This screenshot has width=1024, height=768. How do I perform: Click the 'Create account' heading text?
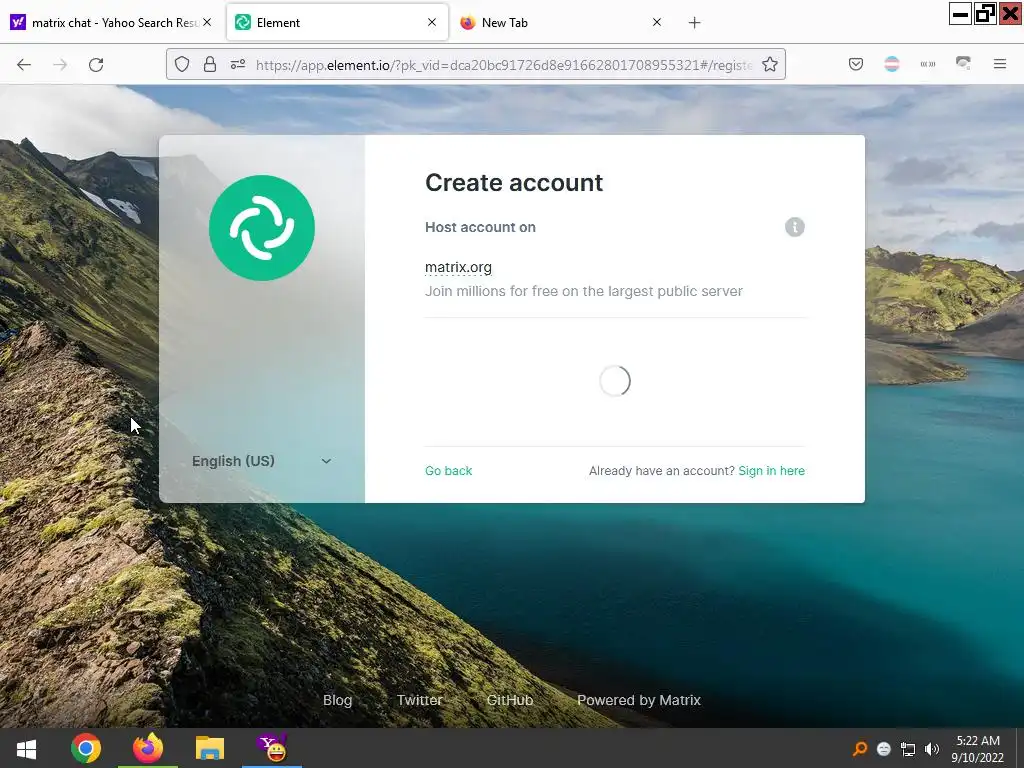click(x=514, y=183)
